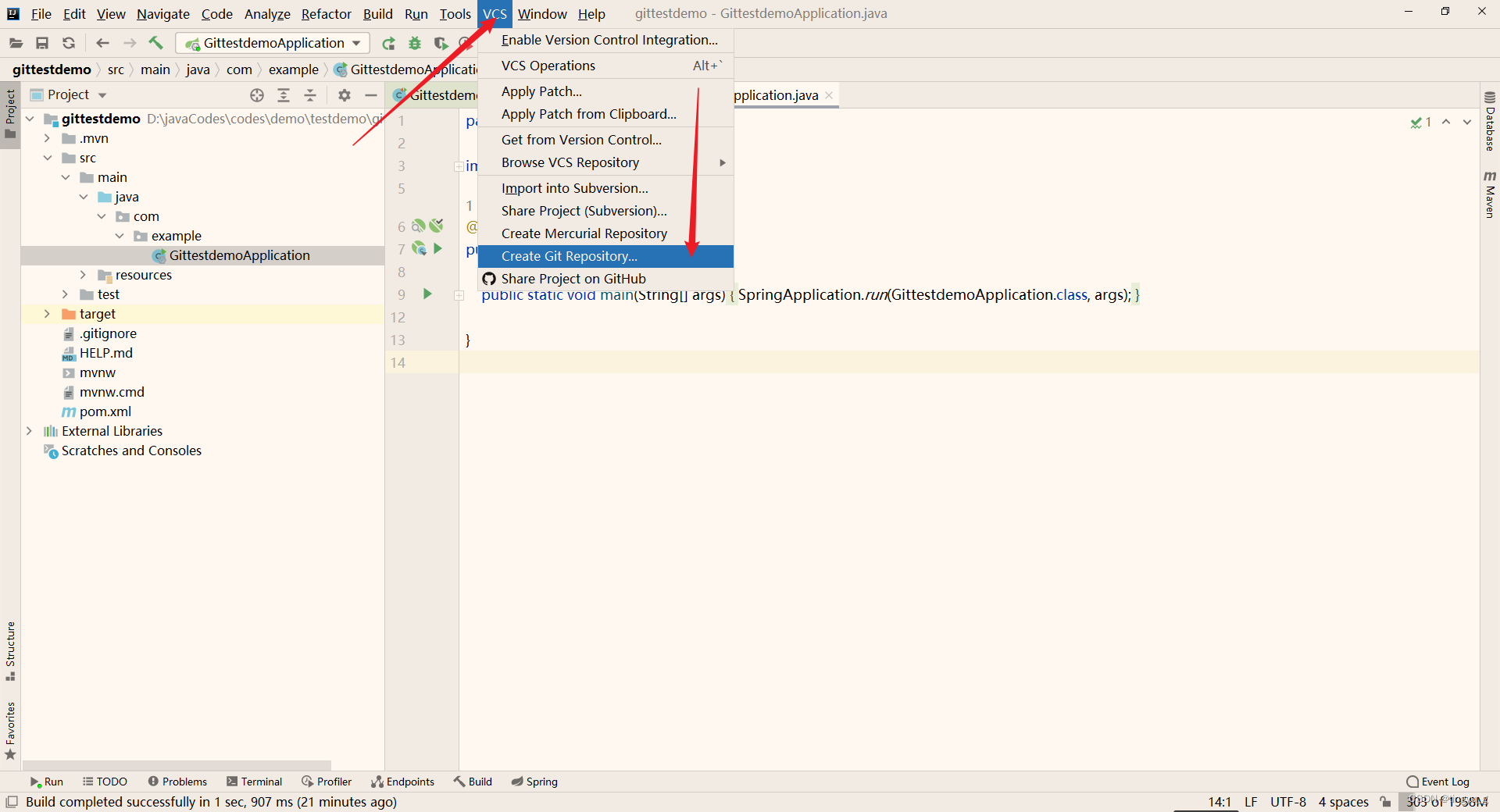Open the Database tool window
The width and height of the screenshot is (1500, 812).
click(1490, 121)
